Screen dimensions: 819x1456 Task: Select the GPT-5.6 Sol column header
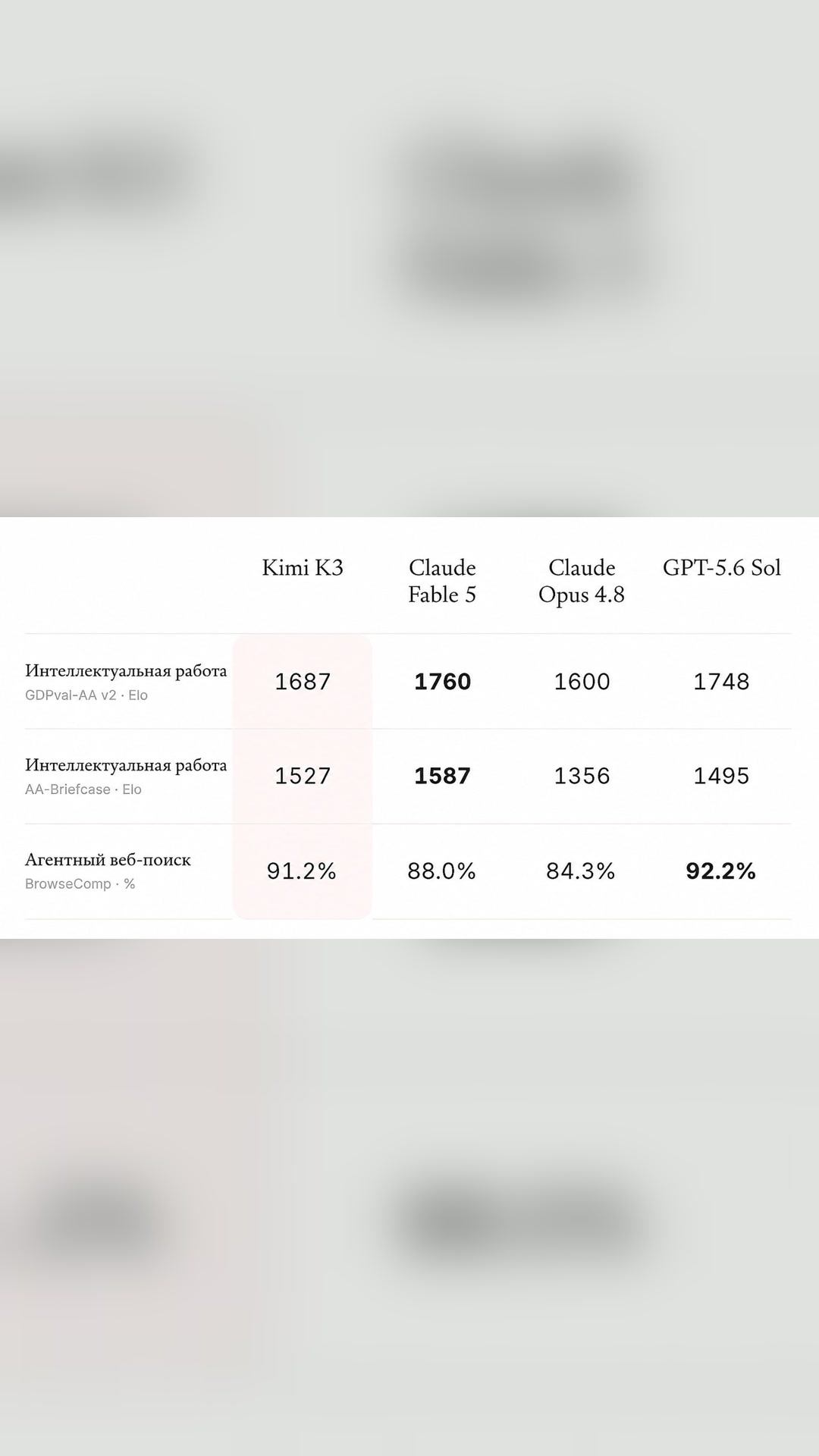pos(721,568)
